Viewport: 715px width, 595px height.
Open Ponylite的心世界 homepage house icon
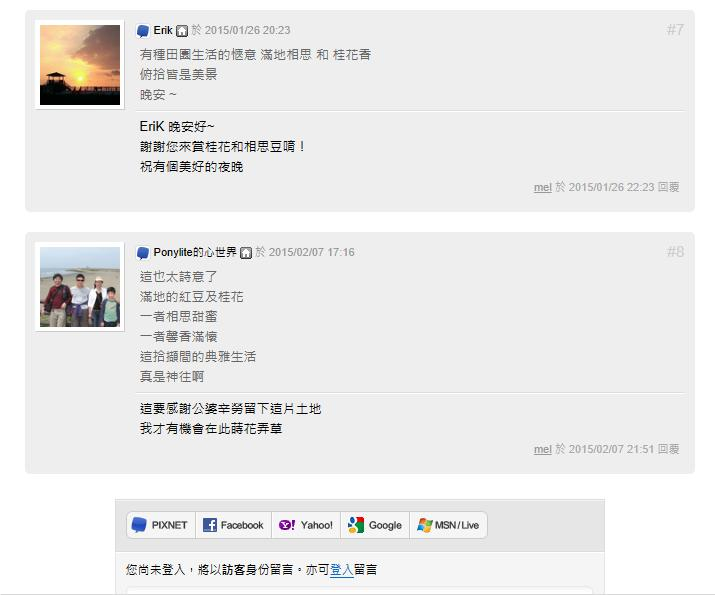[x=246, y=253]
